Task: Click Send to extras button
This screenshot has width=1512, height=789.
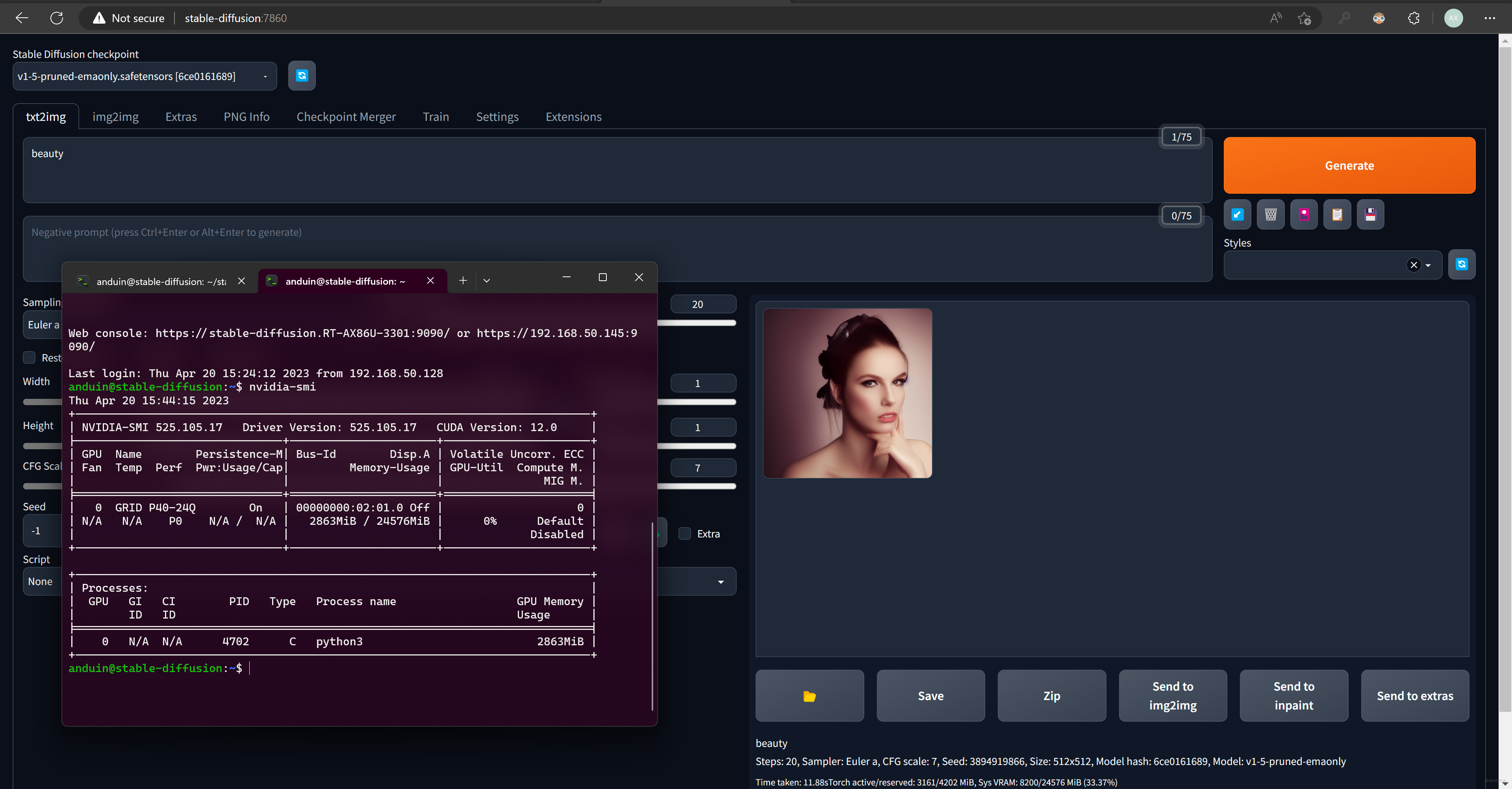Action: tap(1414, 696)
